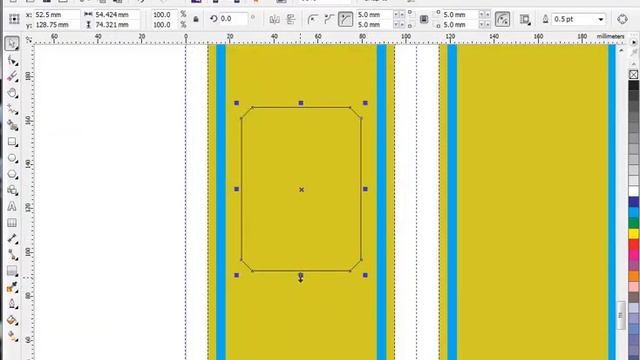Click the right-middle selection handle
This screenshot has width=640, height=360.
tap(365, 189)
